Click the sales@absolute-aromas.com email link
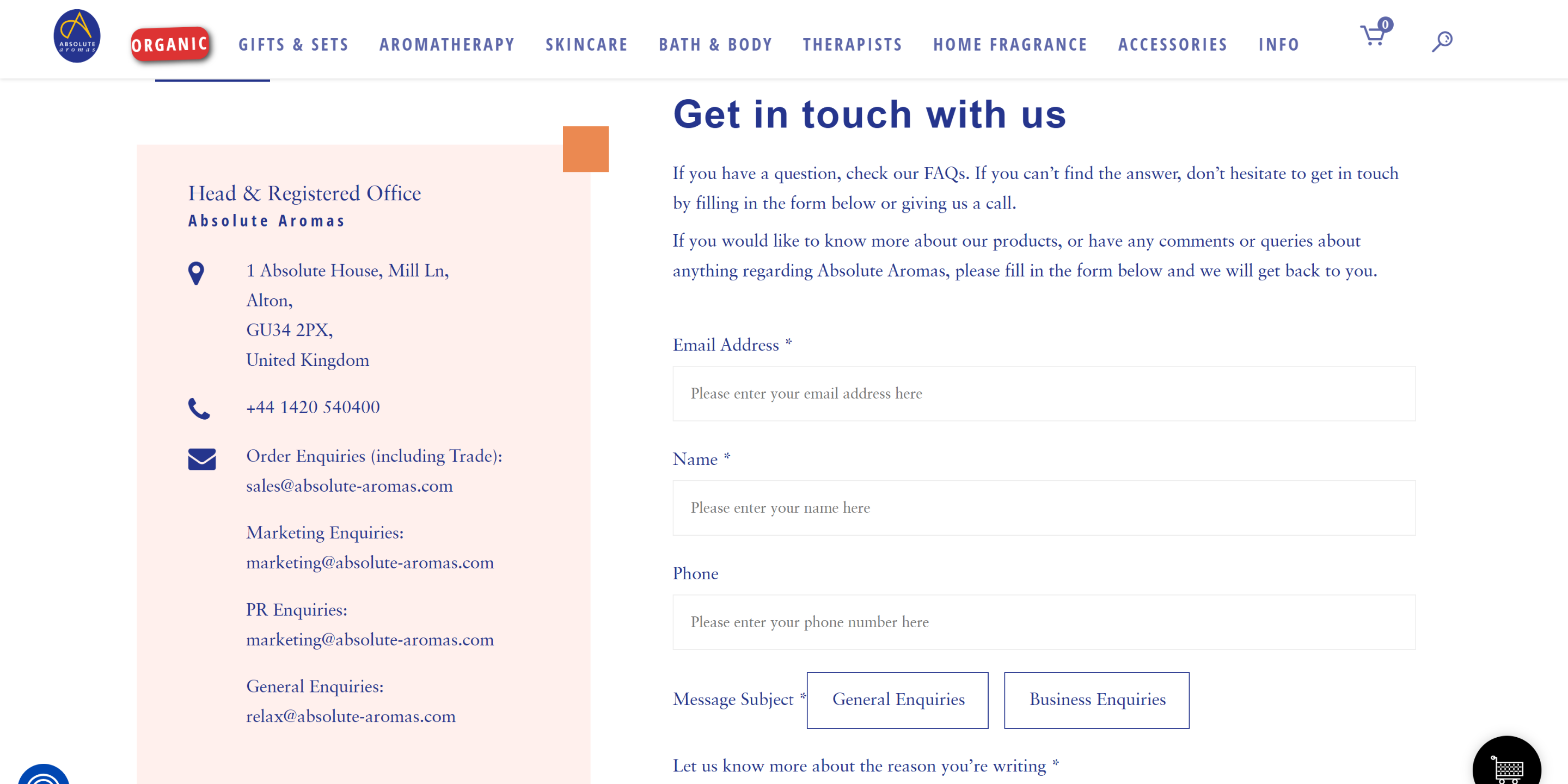Image resolution: width=1568 pixels, height=784 pixels. click(350, 486)
